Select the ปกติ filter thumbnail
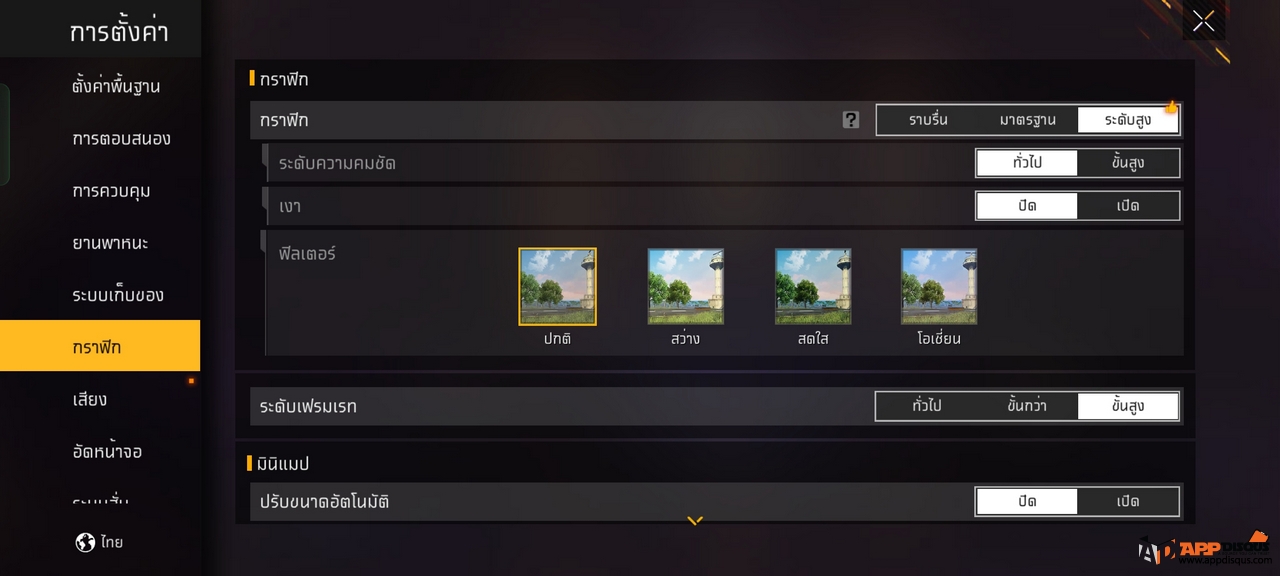Screen dimensions: 1280x576 tap(557, 286)
